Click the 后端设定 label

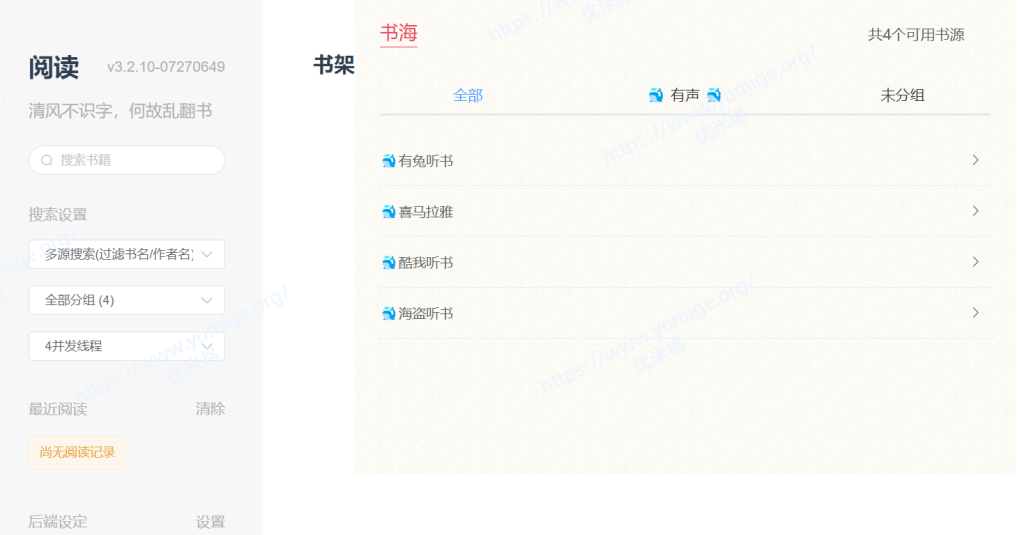58,521
